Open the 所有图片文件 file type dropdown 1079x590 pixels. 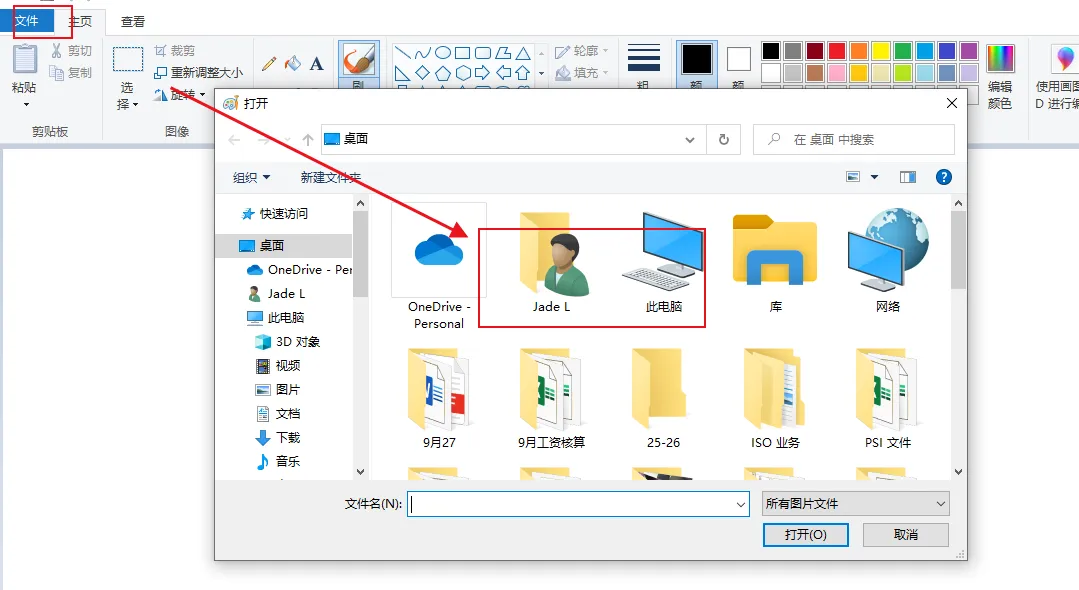[855, 504]
